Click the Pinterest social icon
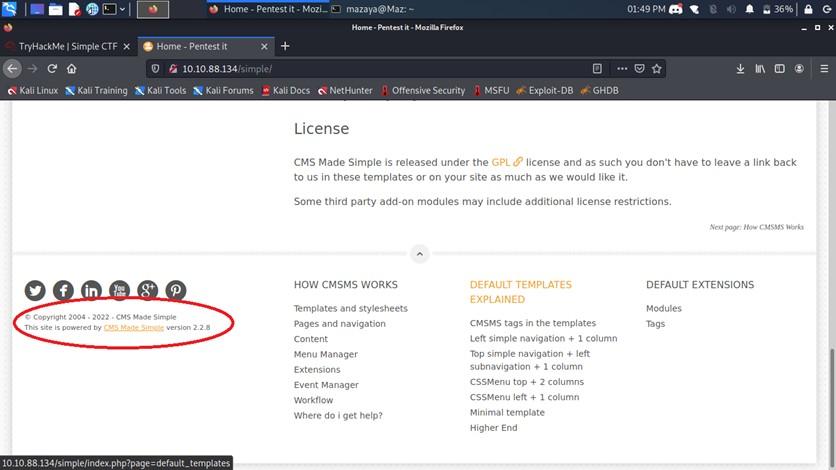 click(176, 291)
